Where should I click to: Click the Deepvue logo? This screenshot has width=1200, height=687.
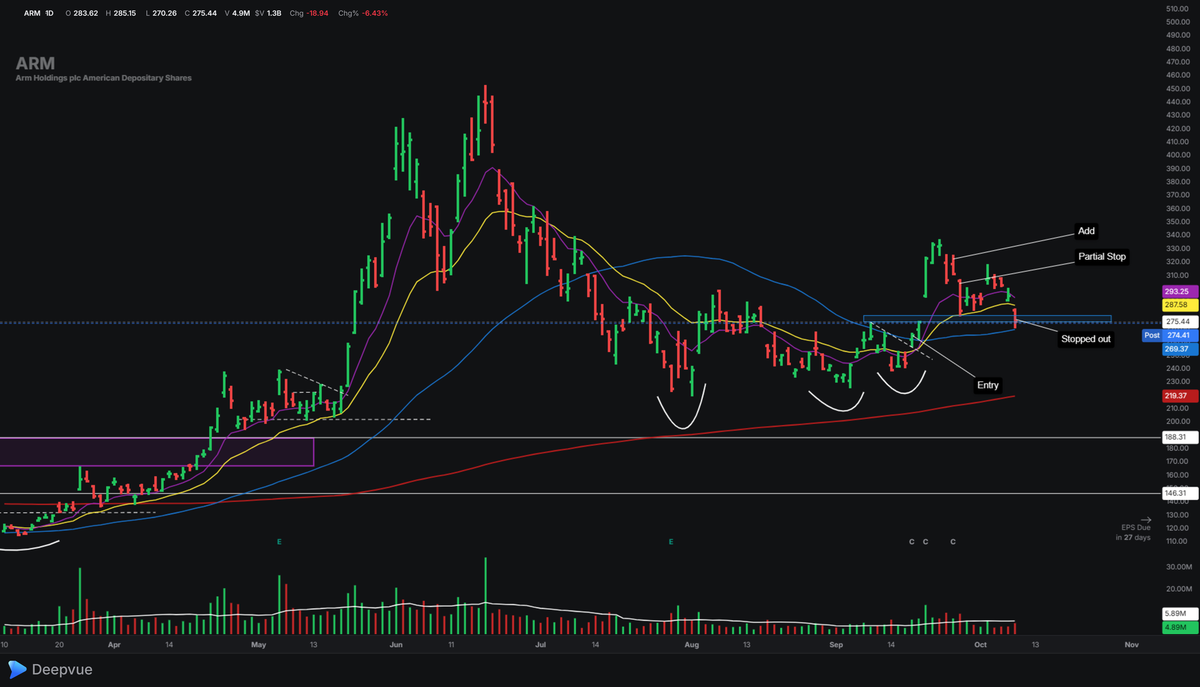50,669
